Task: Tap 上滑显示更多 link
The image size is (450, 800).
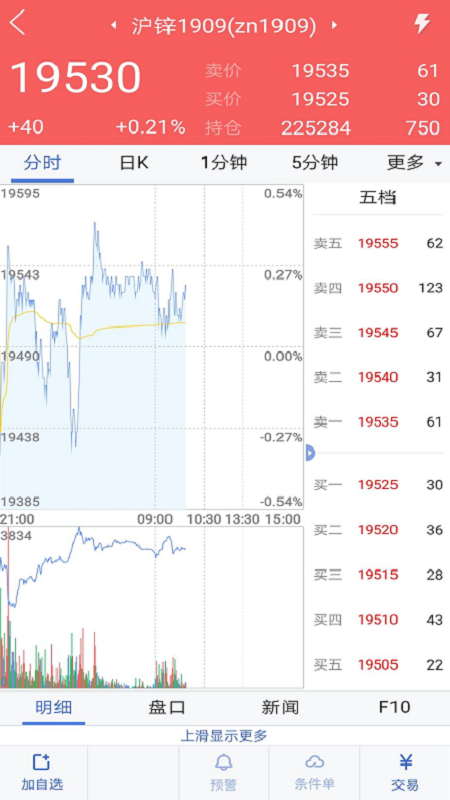Action: pyautogui.click(x=224, y=736)
